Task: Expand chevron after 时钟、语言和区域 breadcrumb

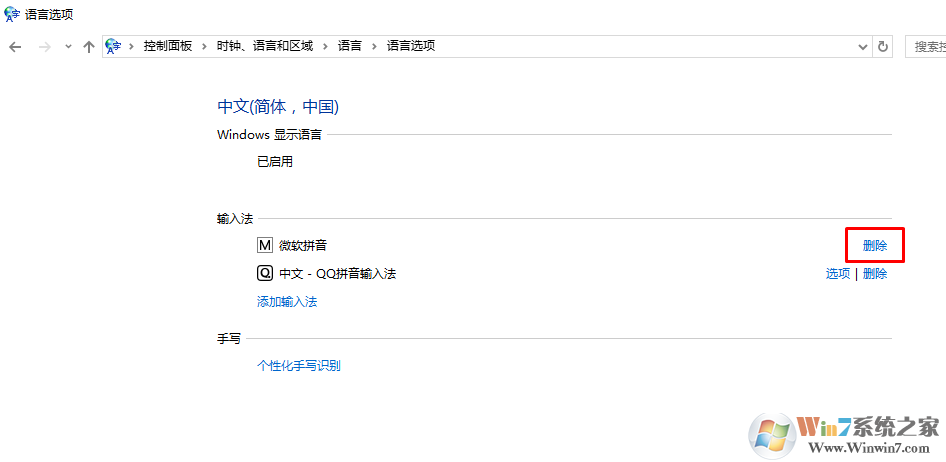Action: (x=326, y=46)
